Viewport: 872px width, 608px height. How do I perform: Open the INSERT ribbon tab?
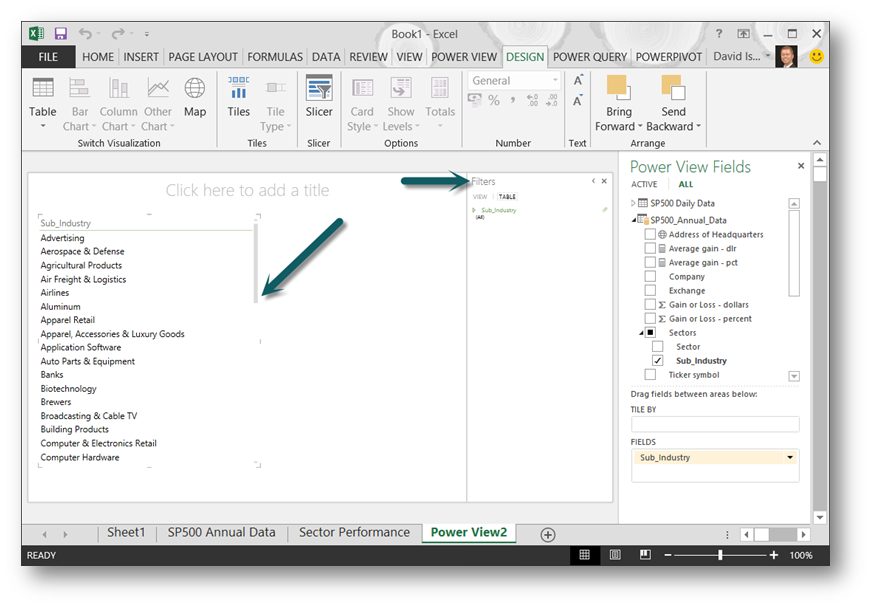141,57
